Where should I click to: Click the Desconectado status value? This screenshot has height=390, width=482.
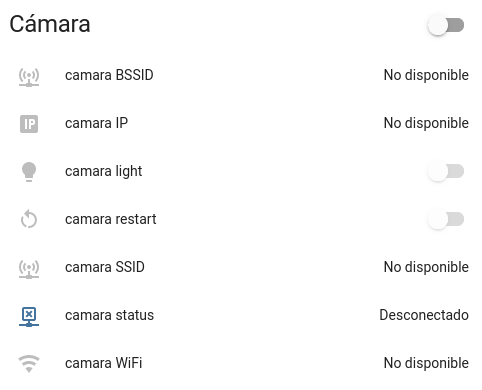[x=424, y=315]
